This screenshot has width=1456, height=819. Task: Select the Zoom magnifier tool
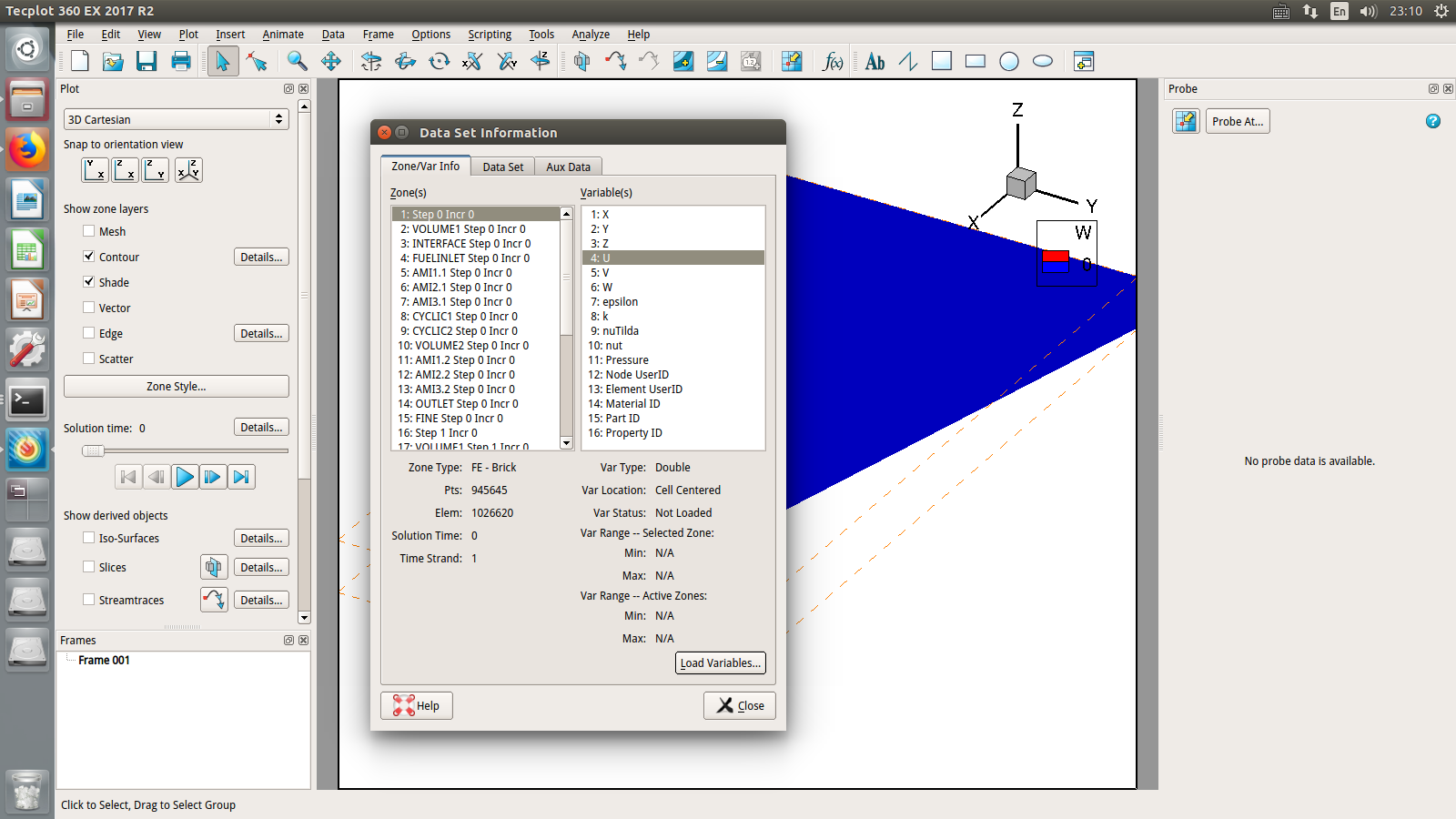point(297,61)
